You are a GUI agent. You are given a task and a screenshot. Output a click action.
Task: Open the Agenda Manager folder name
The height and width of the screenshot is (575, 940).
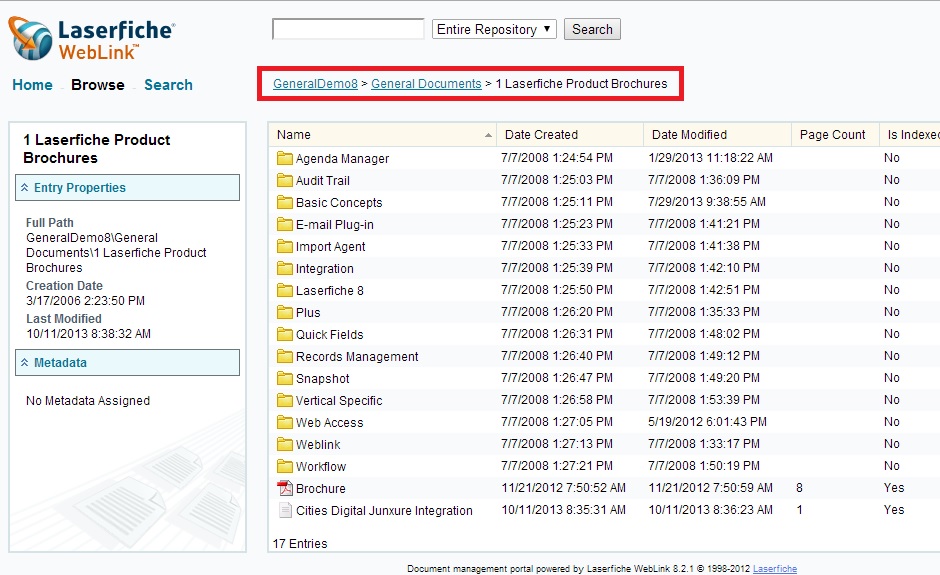click(342, 159)
